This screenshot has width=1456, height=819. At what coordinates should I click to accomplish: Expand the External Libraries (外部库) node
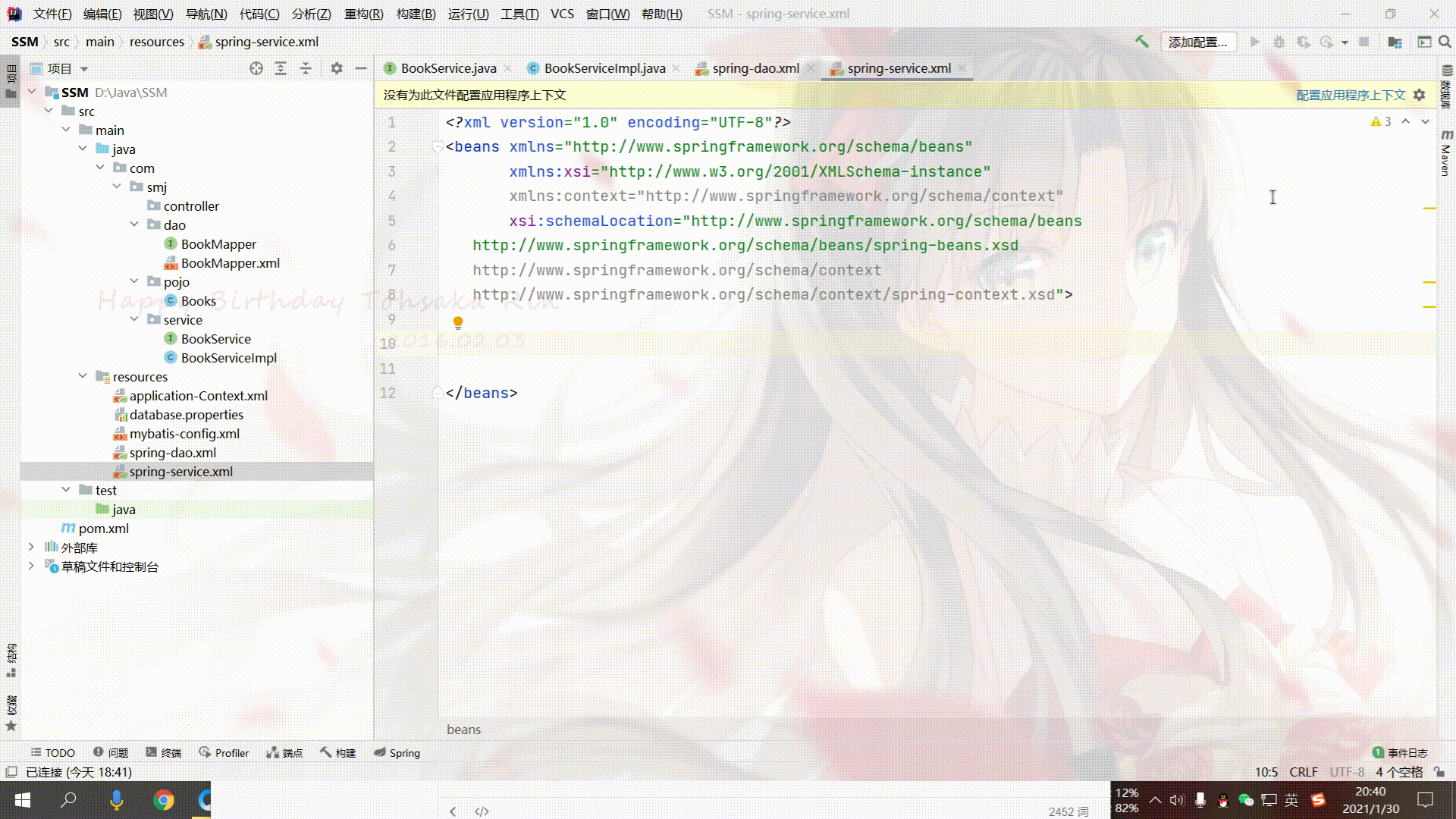[31, 547]
